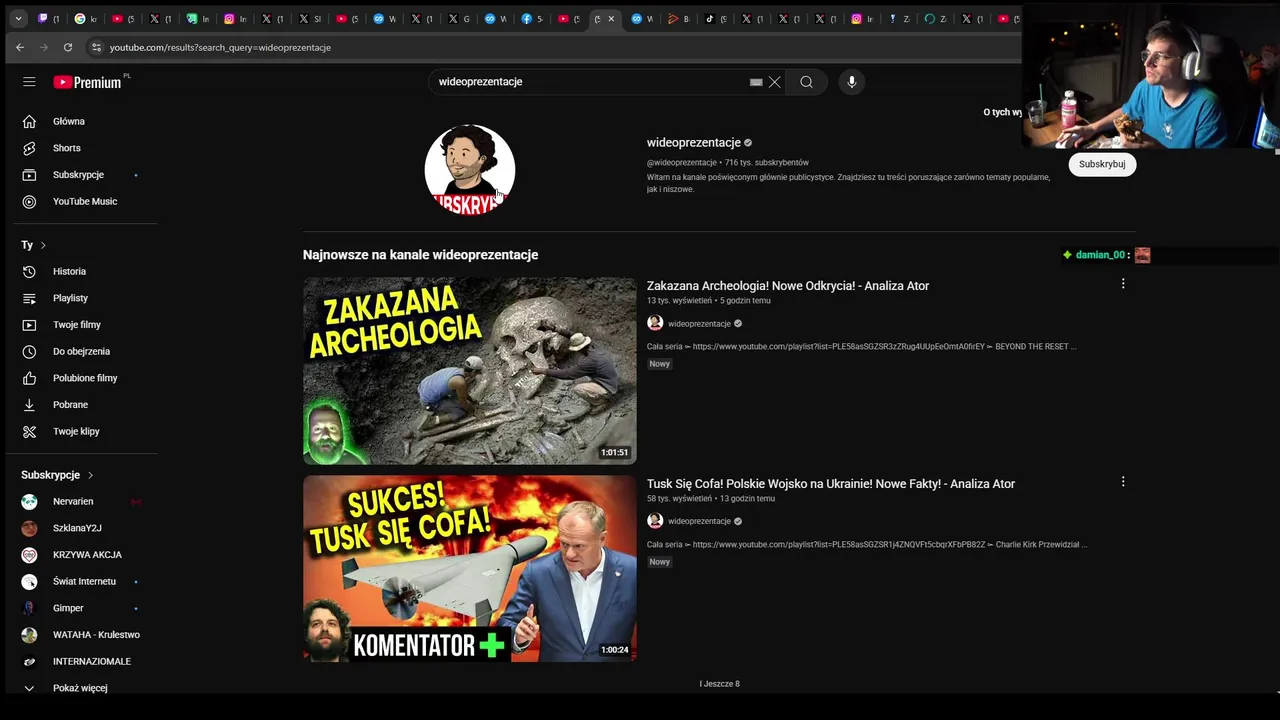The image size is (1280, 720).
Task: Open options menu for Zakazana Archeologia
Action: [1123, 284]
